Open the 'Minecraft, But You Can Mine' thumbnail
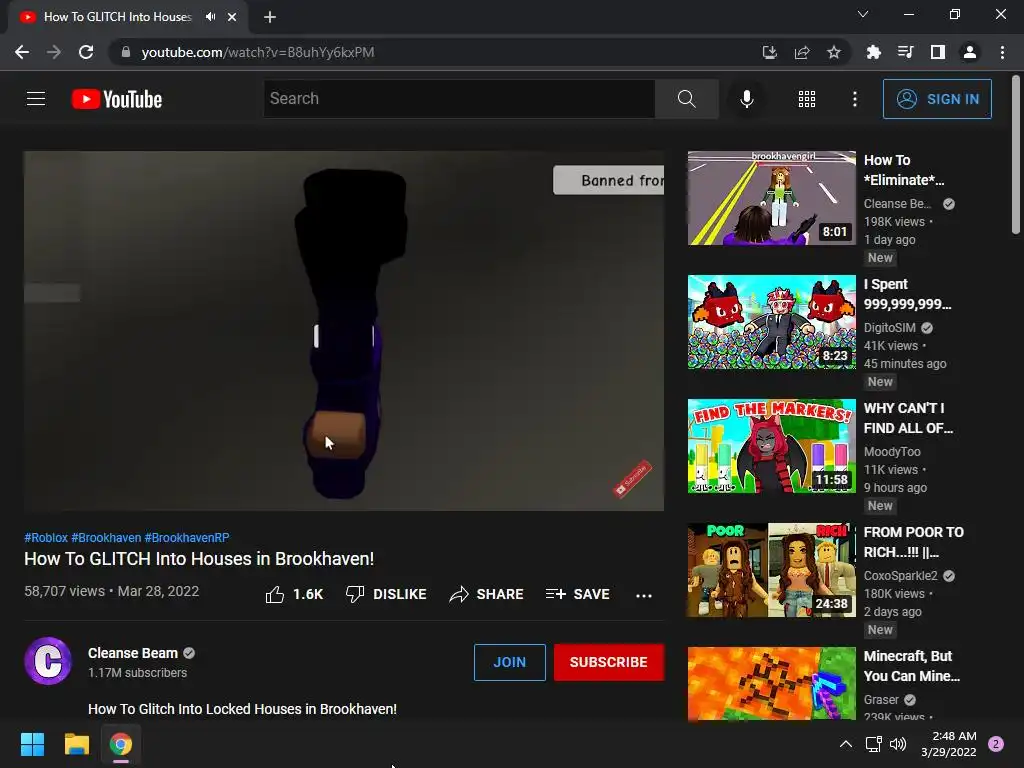Screen dimensions: 1024x768 tap(771, 683)
